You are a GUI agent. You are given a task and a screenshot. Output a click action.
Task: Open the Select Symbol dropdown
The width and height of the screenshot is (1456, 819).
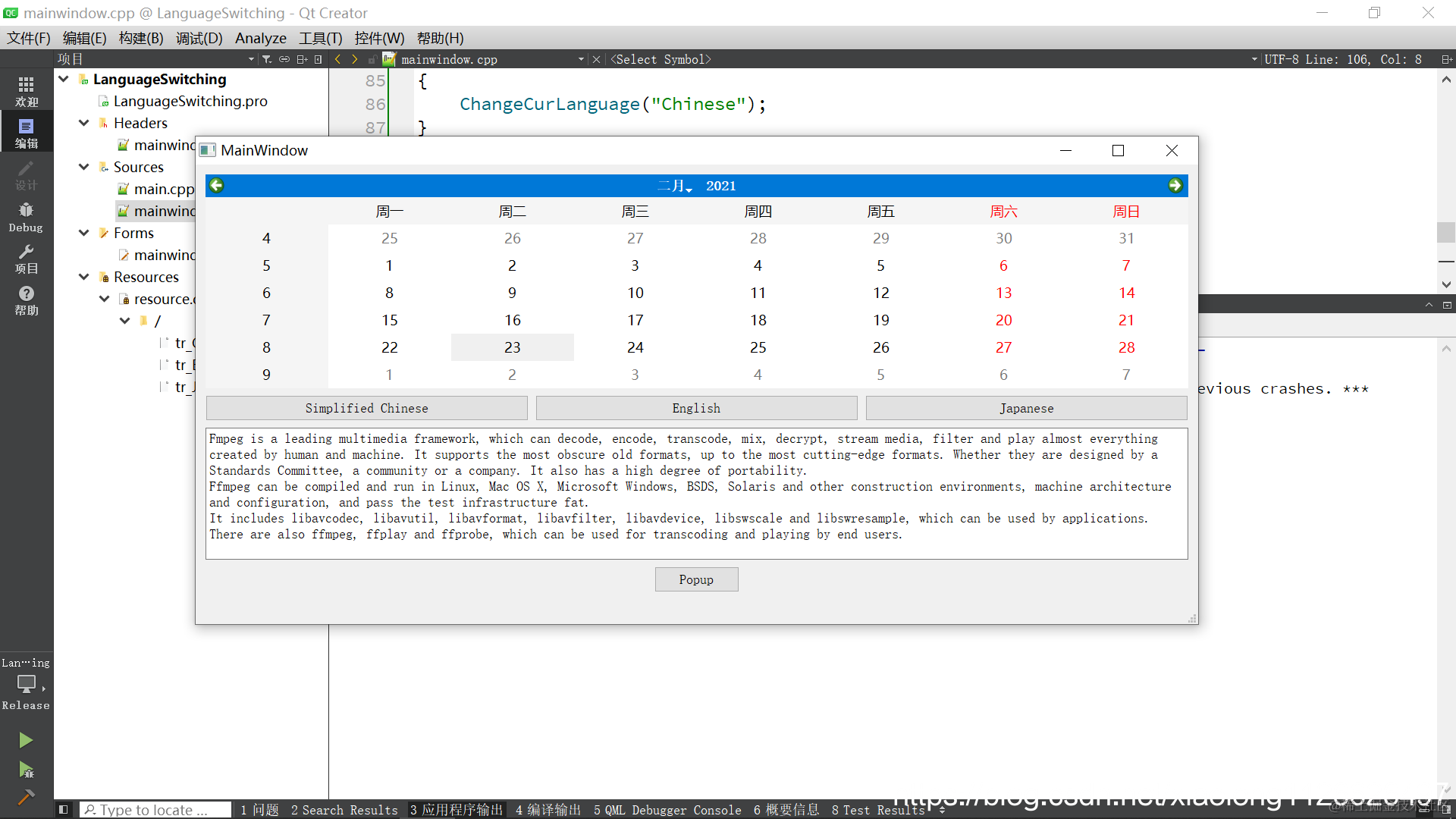[1254, 59]
